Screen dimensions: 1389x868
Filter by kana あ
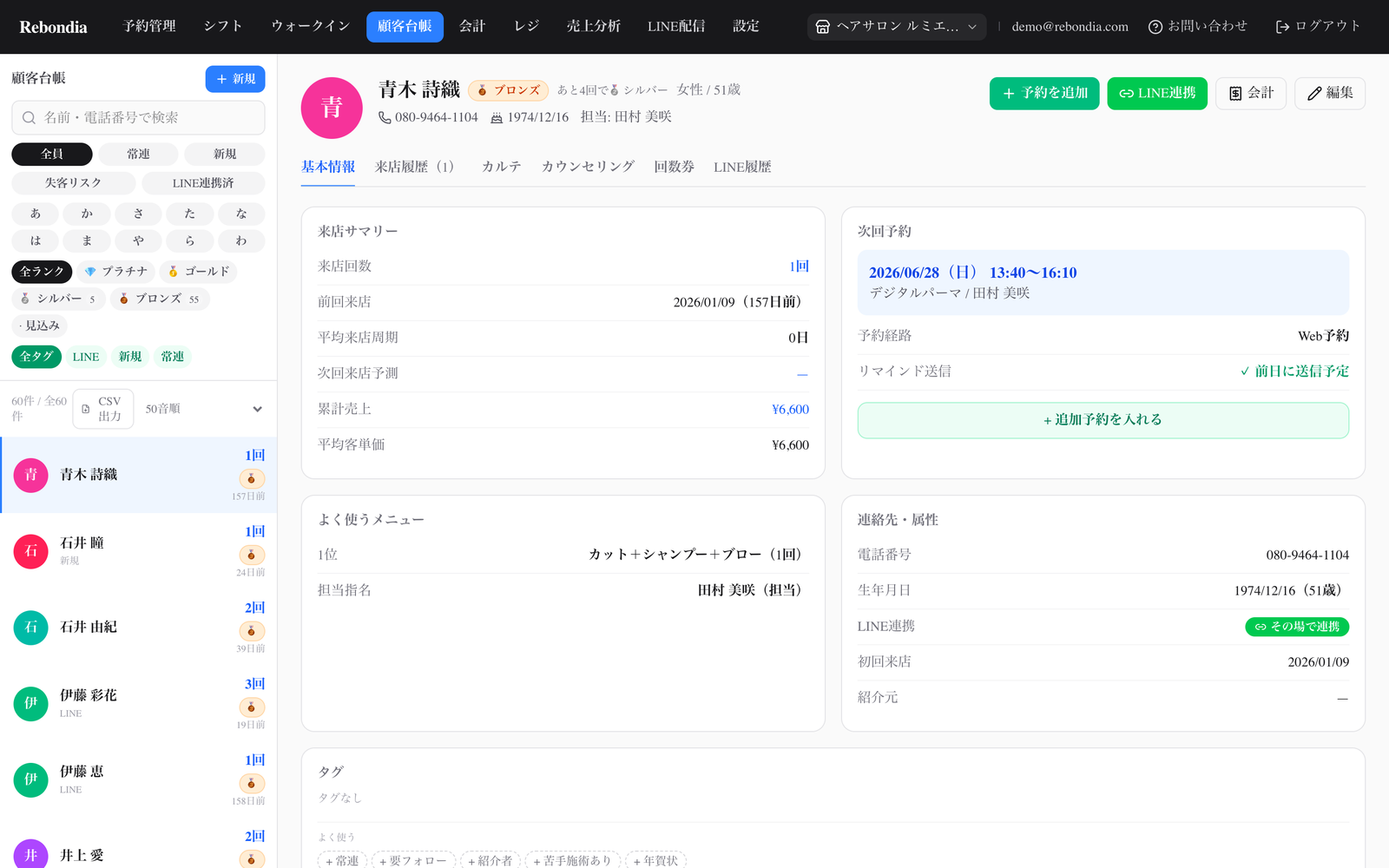(36, 214)
